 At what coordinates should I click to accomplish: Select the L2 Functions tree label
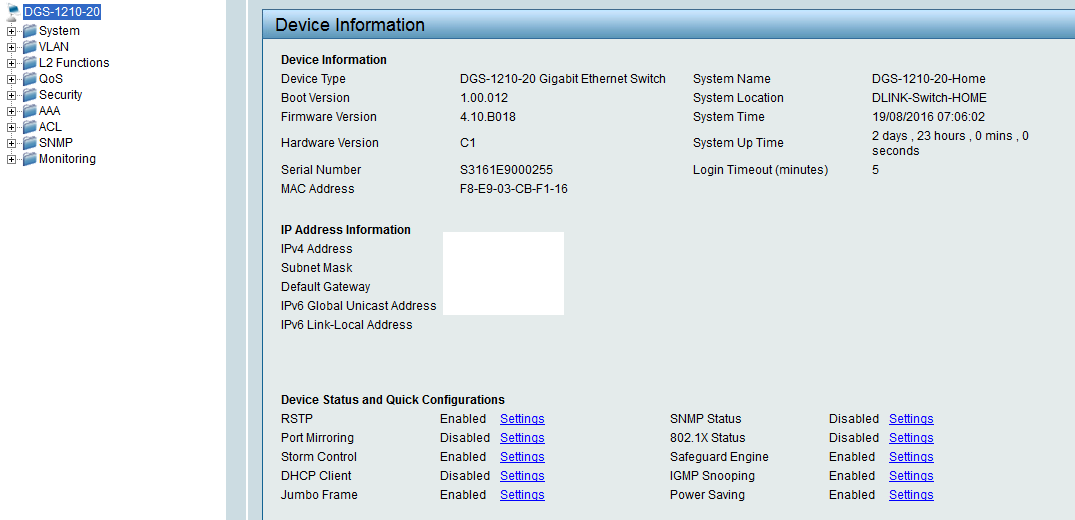tap(74, 63)
